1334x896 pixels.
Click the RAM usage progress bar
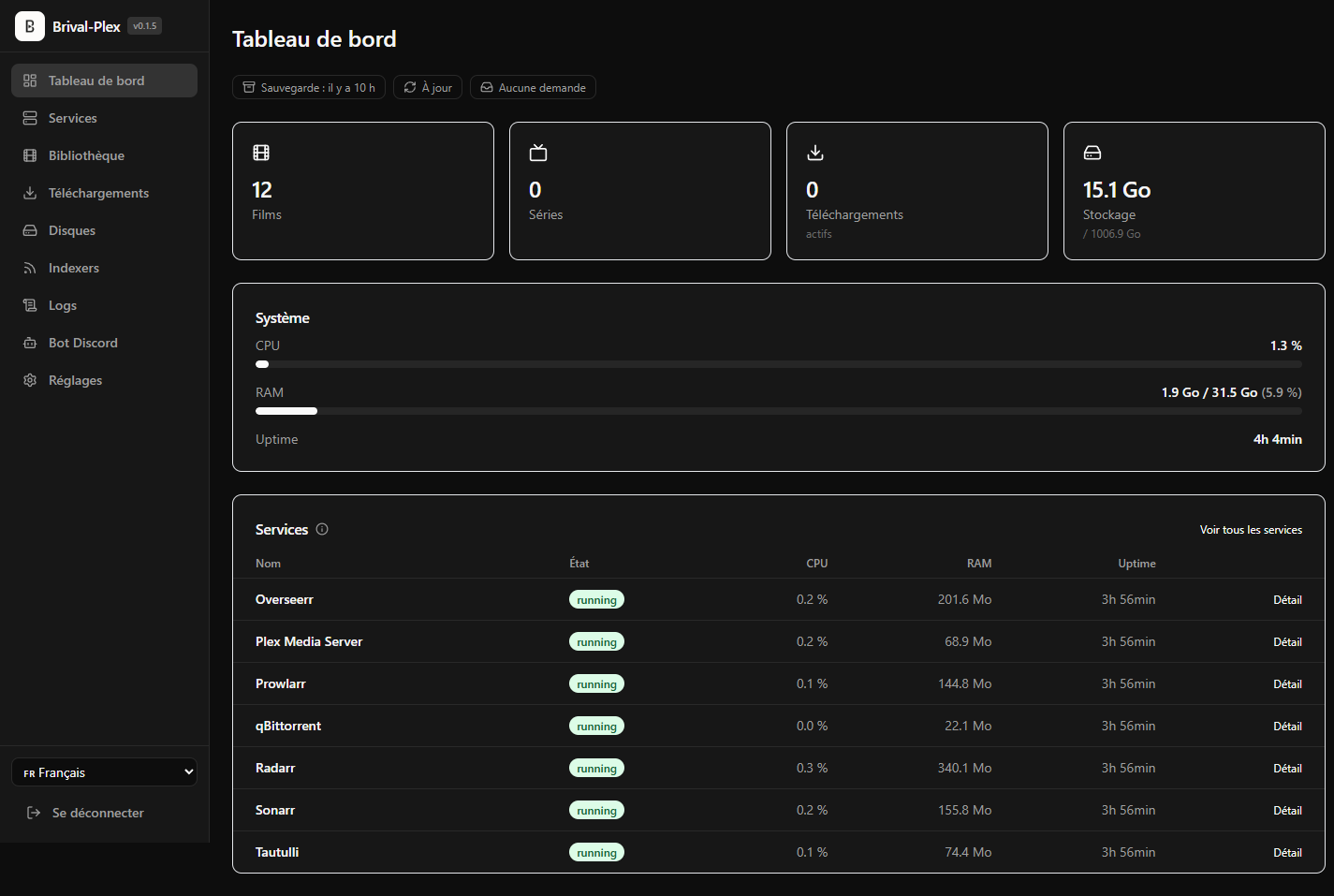pos(779,411)
